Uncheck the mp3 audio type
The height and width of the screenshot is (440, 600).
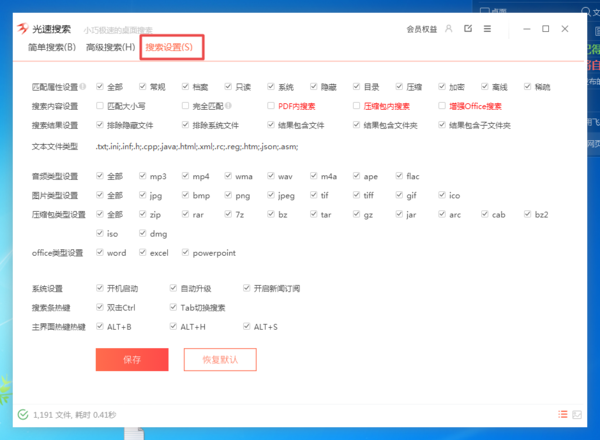click(142, 176)
